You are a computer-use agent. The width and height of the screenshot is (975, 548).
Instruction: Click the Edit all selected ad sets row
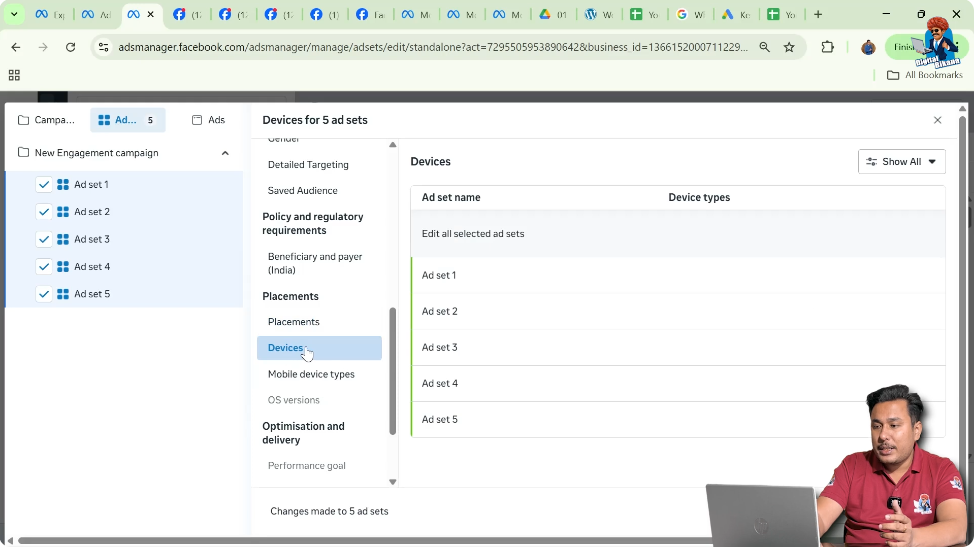tap(678, 234)
